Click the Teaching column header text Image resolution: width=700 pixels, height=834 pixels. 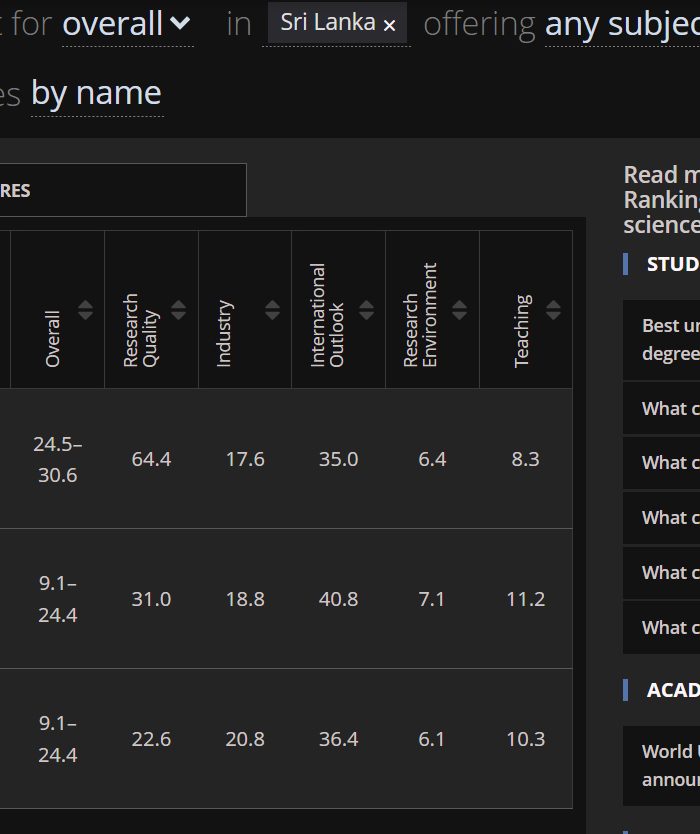(522, 330)
